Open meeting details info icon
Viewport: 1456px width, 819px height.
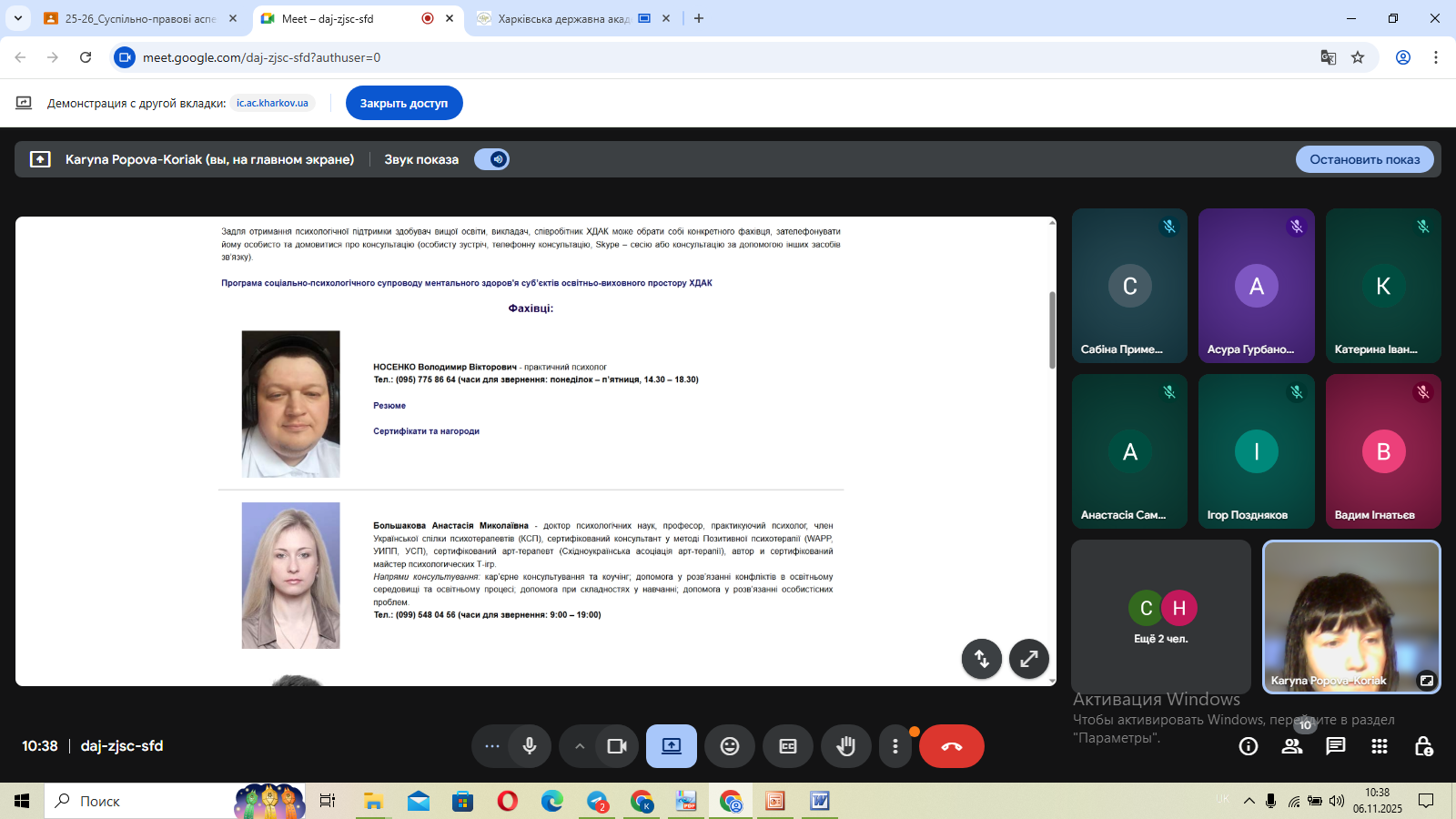pyautogui.click(x=1249, y=746)
